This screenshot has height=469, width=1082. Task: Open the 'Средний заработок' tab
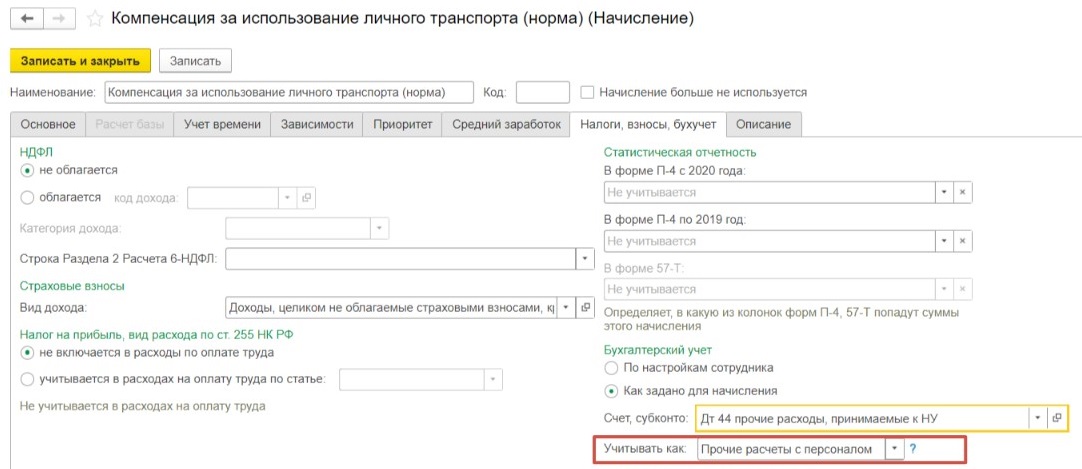(x=506, y=124)
